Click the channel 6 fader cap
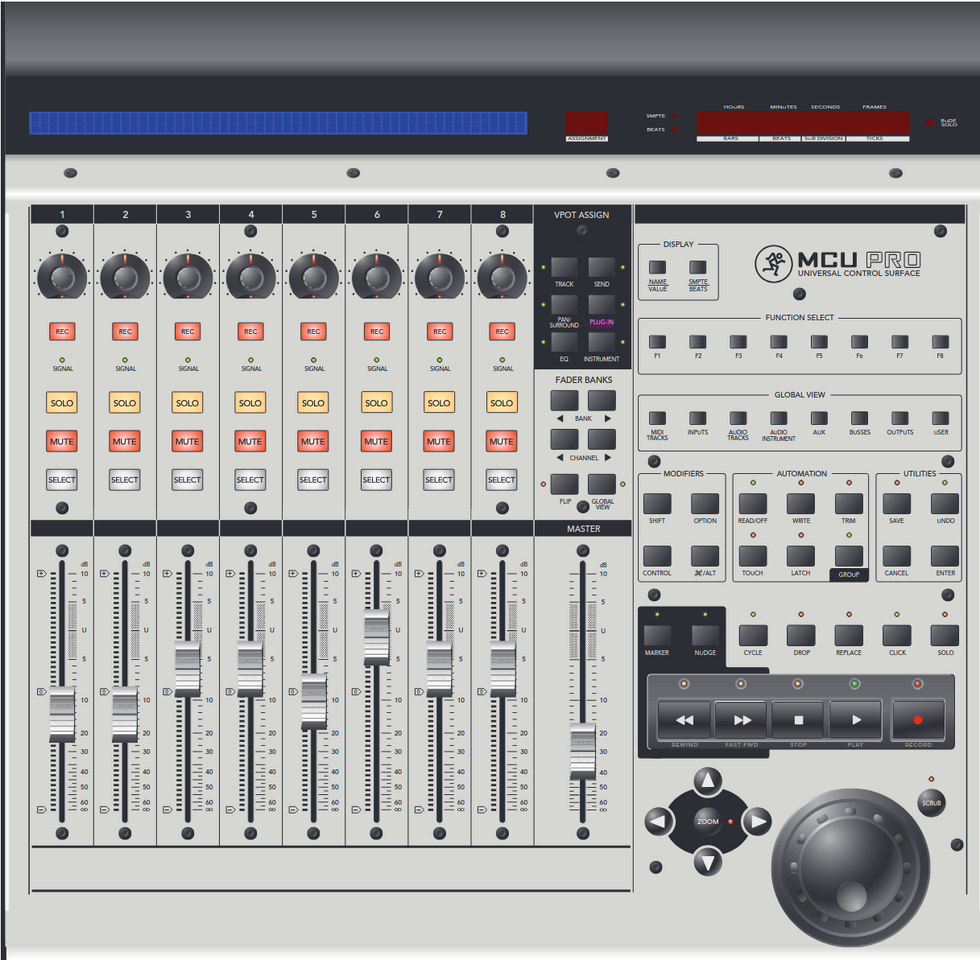The height and width of the screenshot is (960, 980). coord(376,638)
